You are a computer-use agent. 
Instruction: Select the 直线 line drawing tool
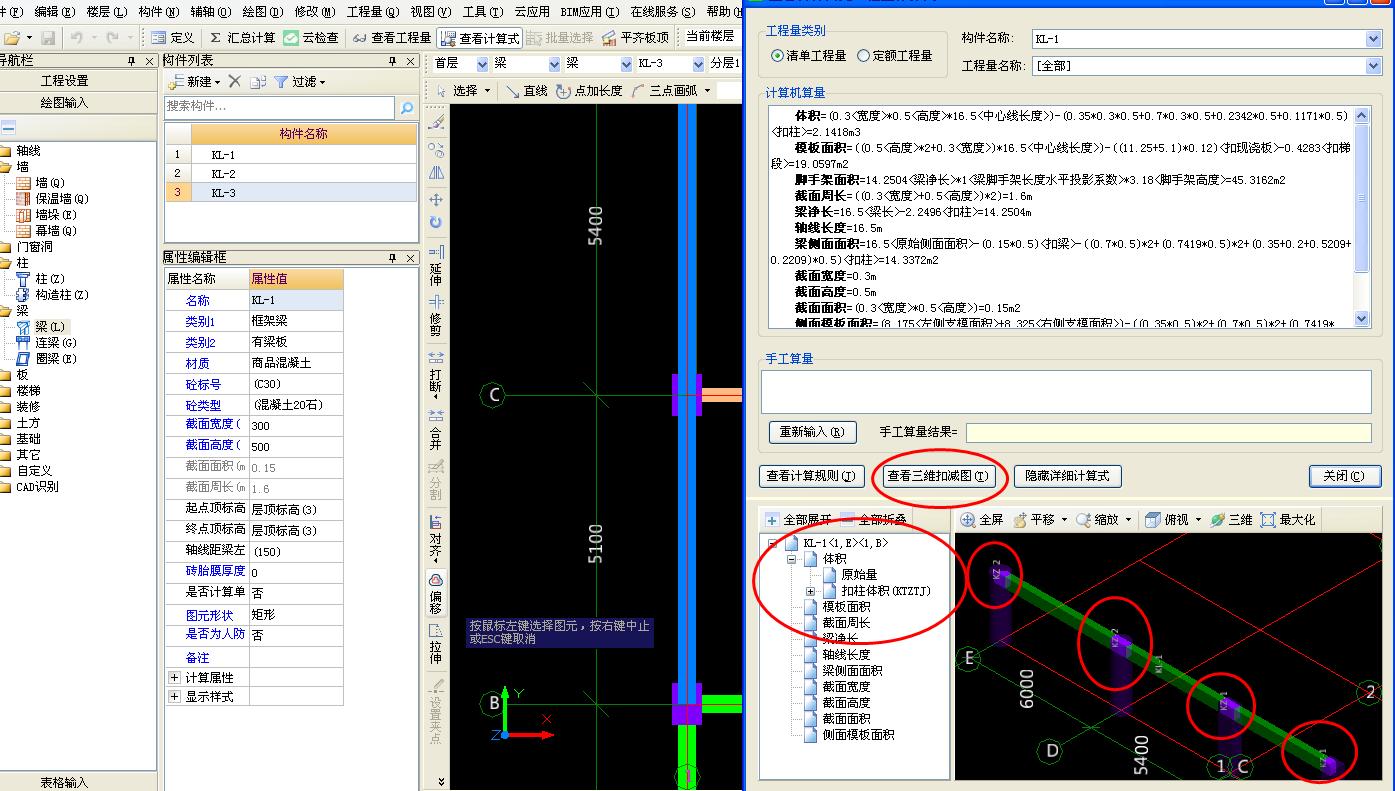pos(527,90)
